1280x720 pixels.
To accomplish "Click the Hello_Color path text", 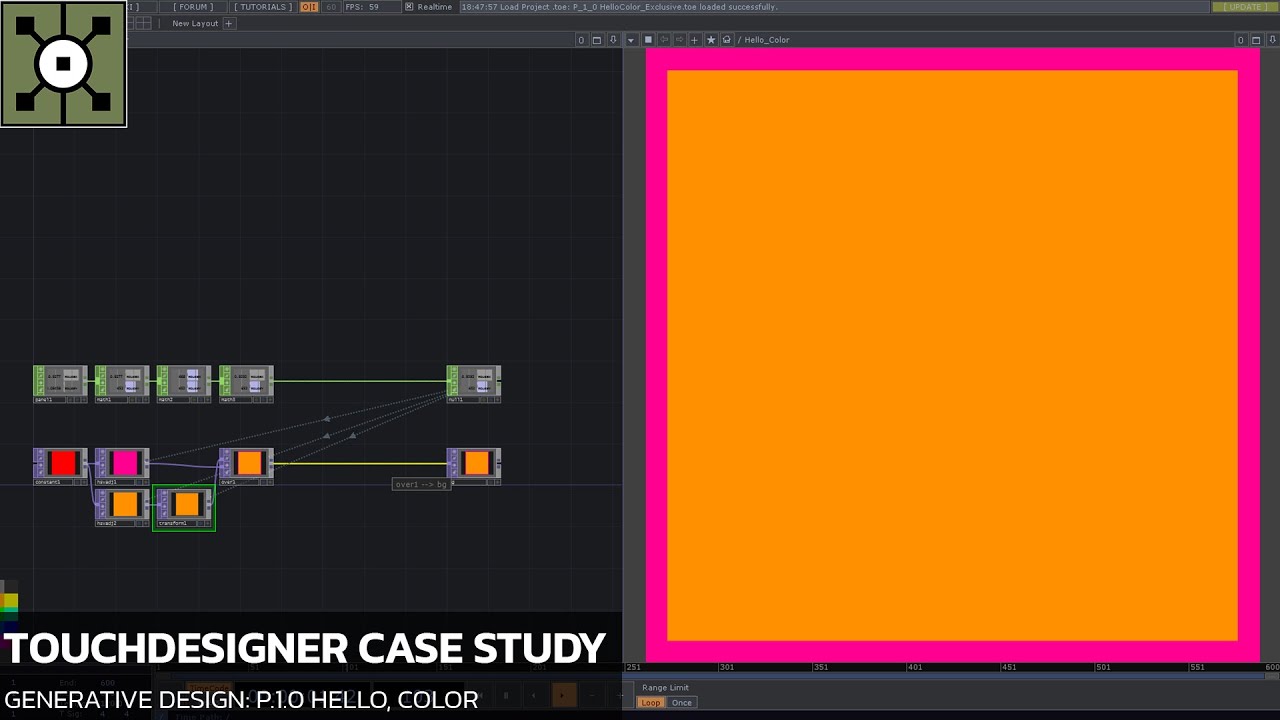I will (x=766, y=40).
